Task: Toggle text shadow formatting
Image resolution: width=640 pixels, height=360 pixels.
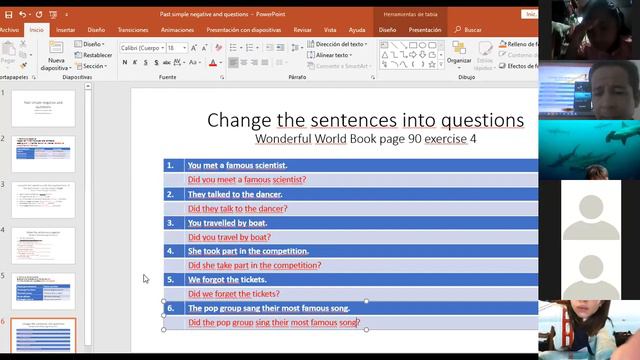Action: click(x=156, y=62)
